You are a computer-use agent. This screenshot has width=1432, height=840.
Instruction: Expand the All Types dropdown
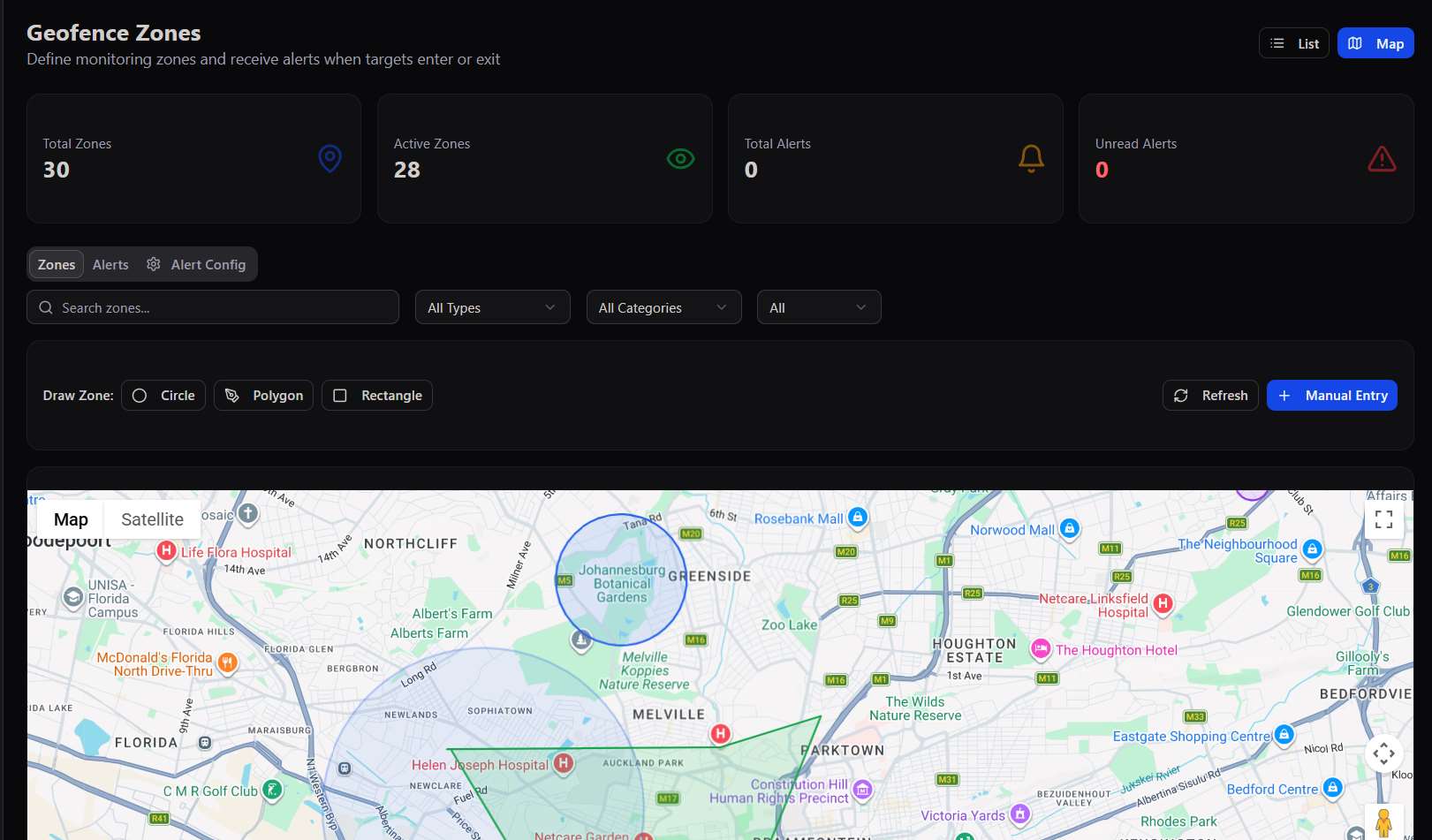pyautogui.click(x=492, y=307)
